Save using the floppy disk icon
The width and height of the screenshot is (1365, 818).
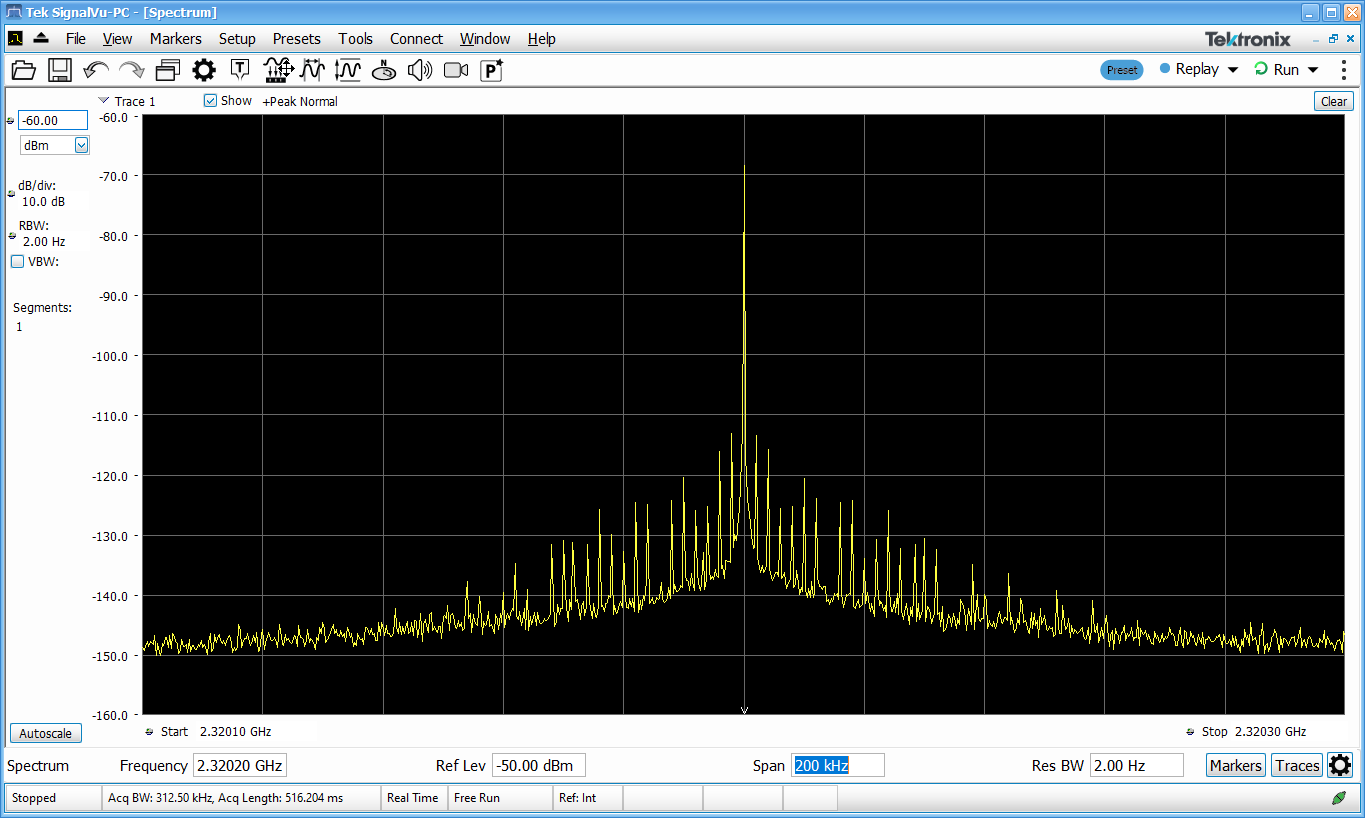(60, 70)
